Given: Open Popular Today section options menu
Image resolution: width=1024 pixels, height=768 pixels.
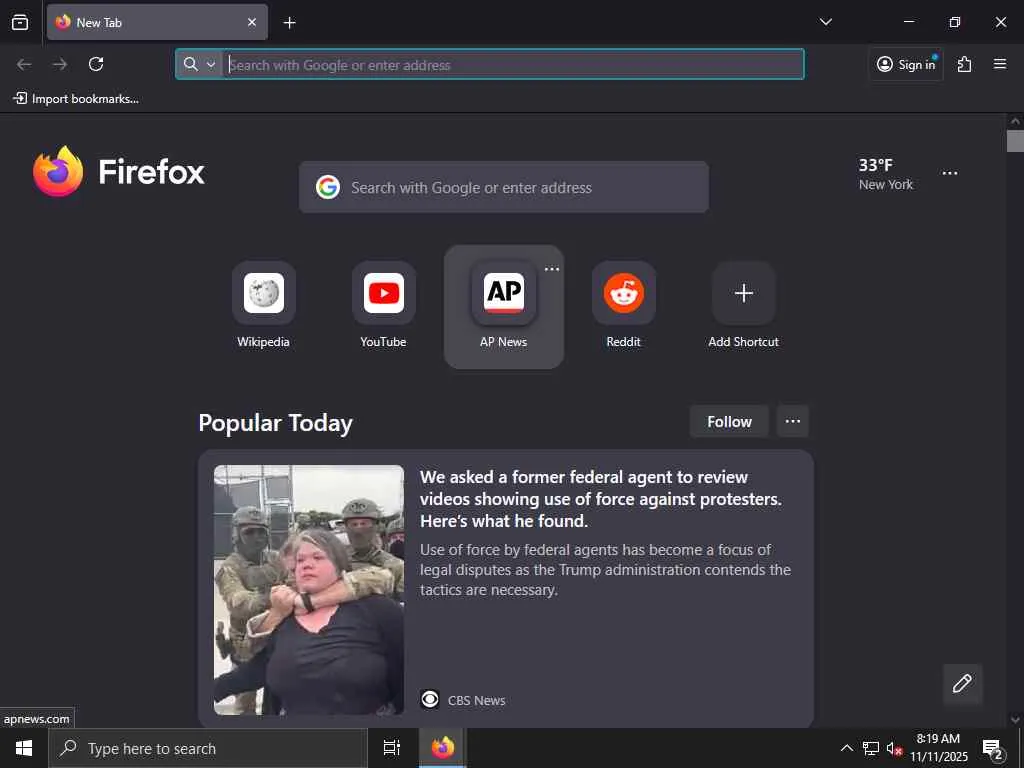Looking at the screenshot, I should pyautogui.click(x=793, y=421).
